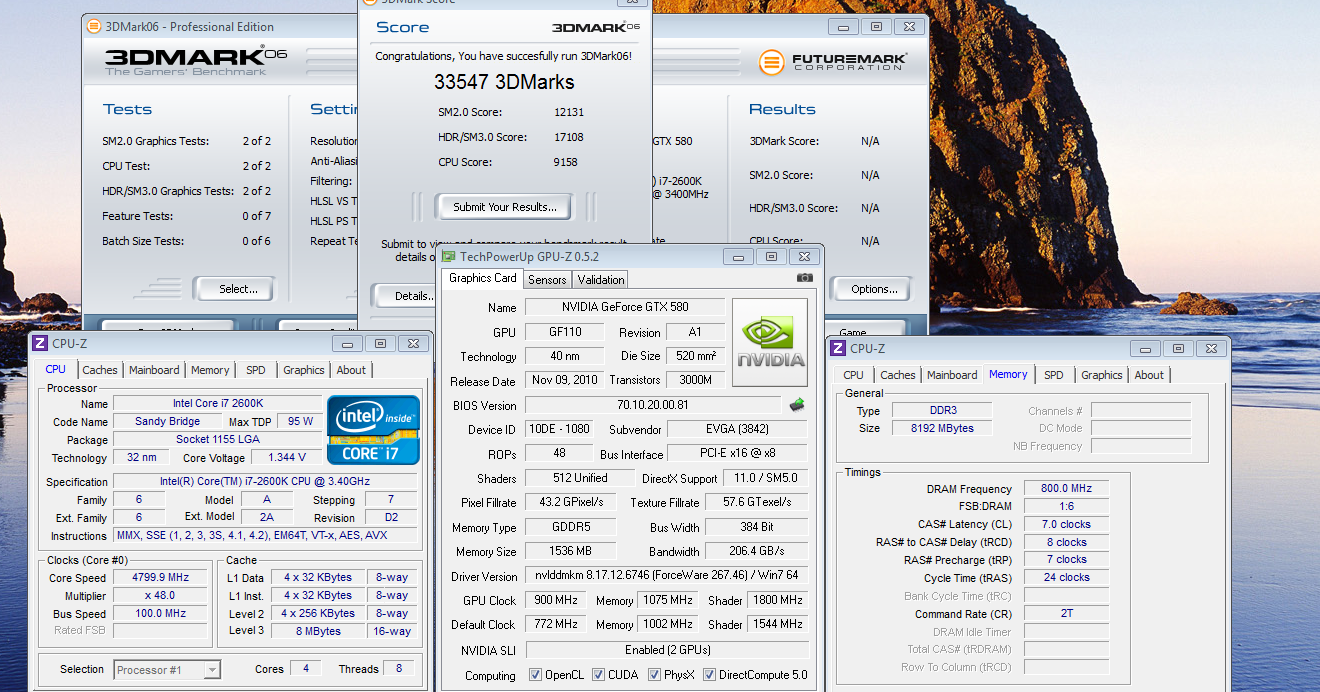Screen dimensions: 1320x692
Task: Switch to the Validation tab in GPU-Z
Action: [601, 280]
